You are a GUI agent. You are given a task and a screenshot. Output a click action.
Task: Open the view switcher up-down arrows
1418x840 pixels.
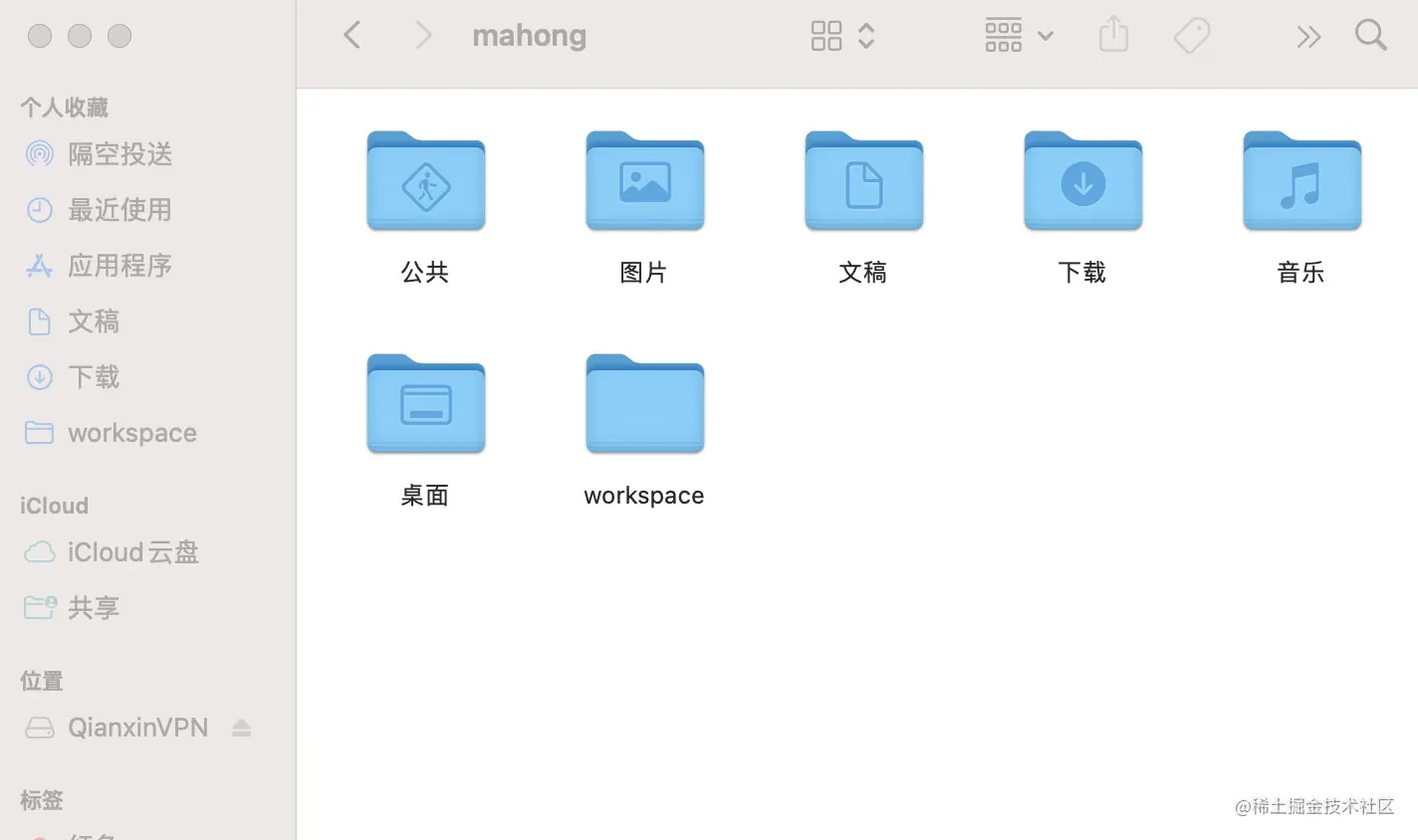tap(866, 36)
